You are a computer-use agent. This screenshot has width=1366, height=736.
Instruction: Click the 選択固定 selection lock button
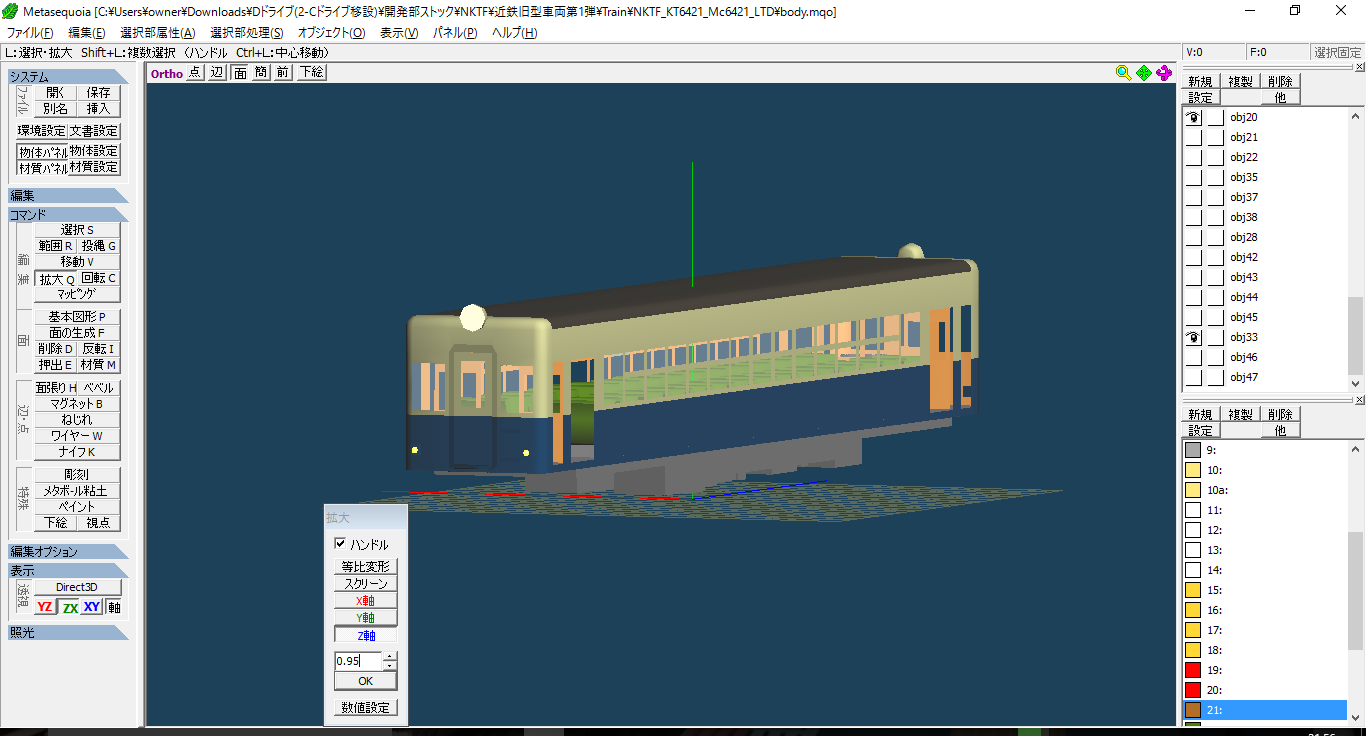(x=1337, y=53)
